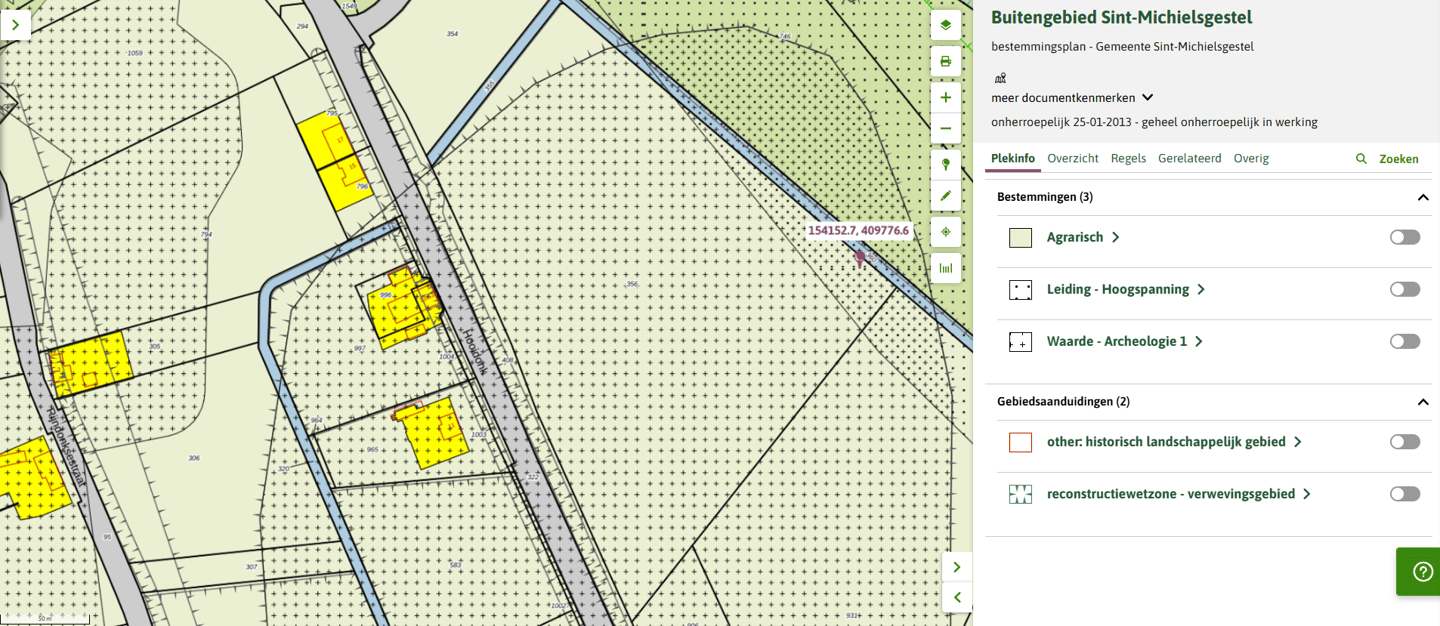Click the Leiding - Hoogspanning legend symbol
The width and height of the screenshot is (1440, 626).
click(1020, 290)
